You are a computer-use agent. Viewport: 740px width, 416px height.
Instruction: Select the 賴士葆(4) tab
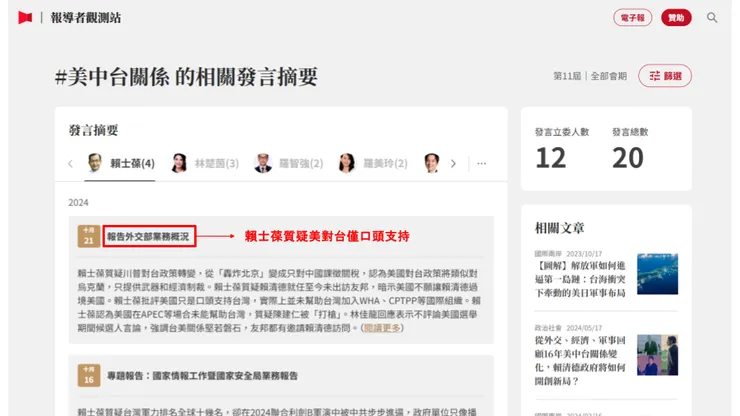(120, 163)
